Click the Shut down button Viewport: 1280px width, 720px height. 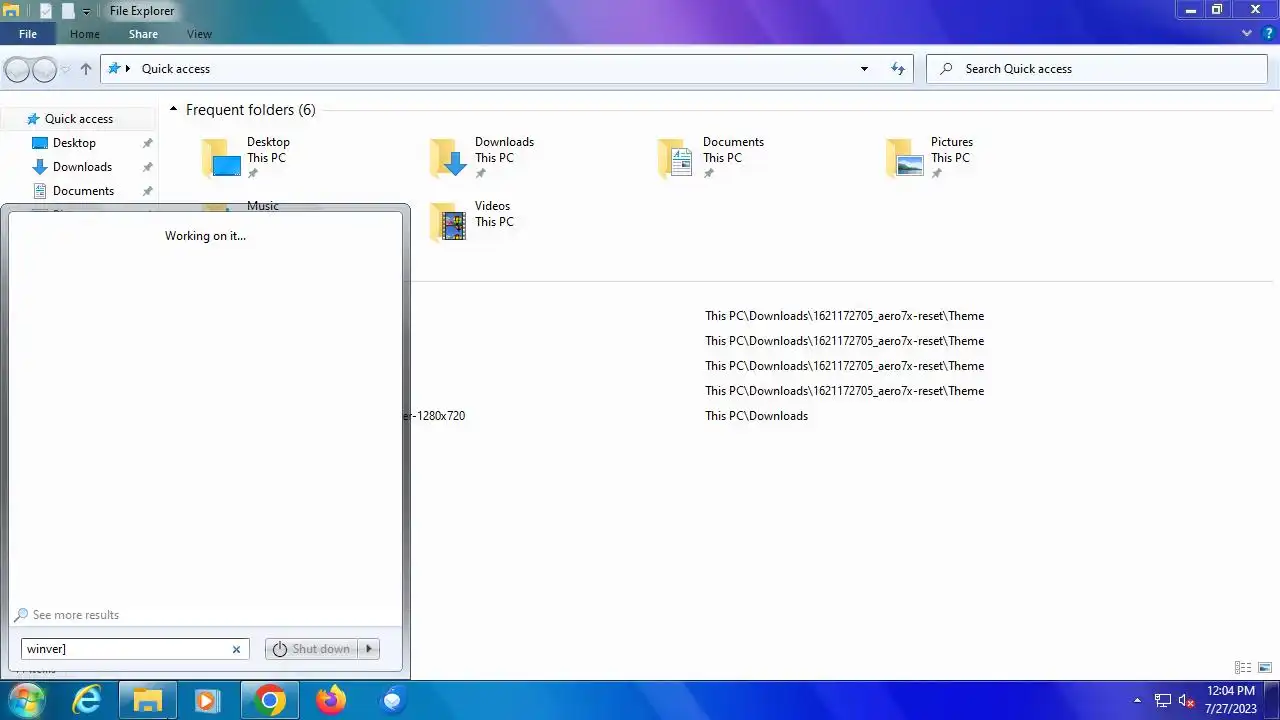pyautogui.click(x=312, y=649)
